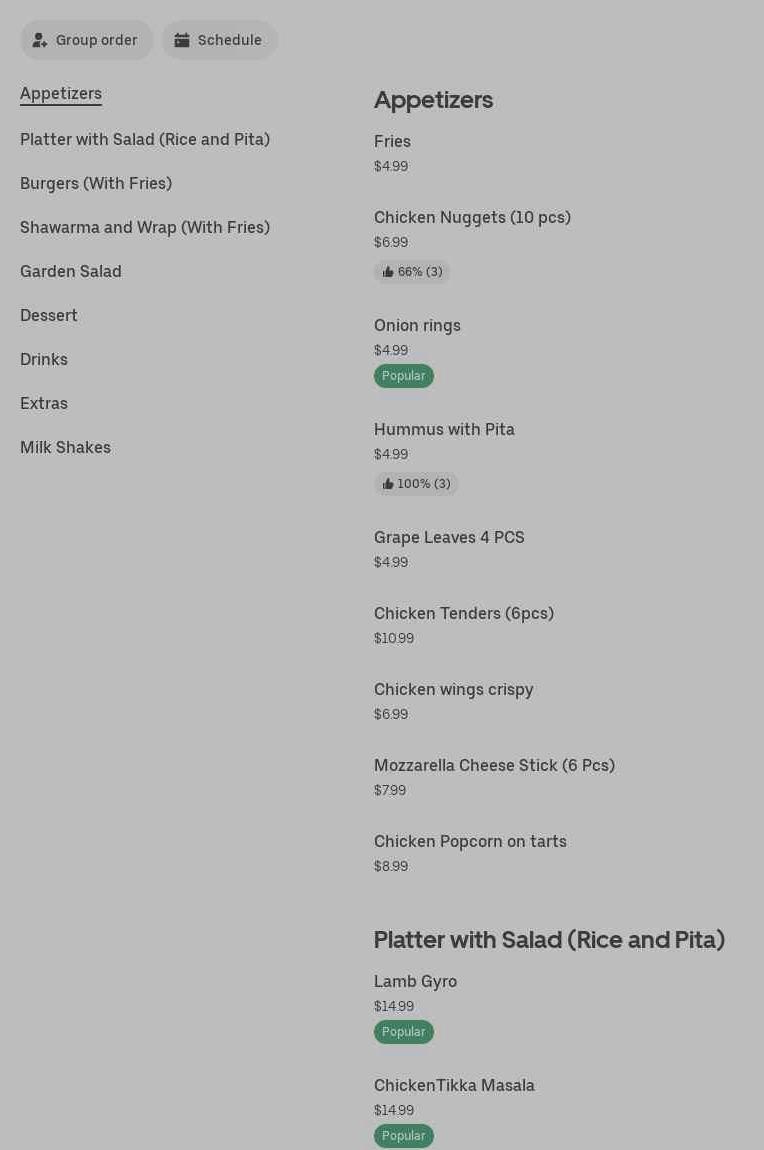Jump to Platter with Salad category
This screenshot has height=1150, width=764.
pyautogui.click(x=145, y=139)
